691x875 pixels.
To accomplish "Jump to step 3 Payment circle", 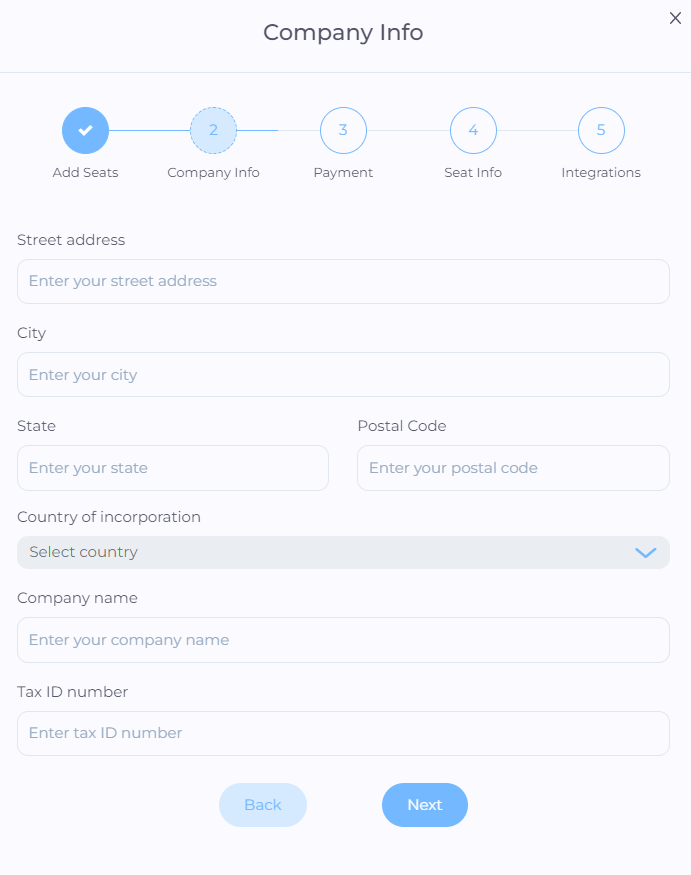I will coord(343,131).
